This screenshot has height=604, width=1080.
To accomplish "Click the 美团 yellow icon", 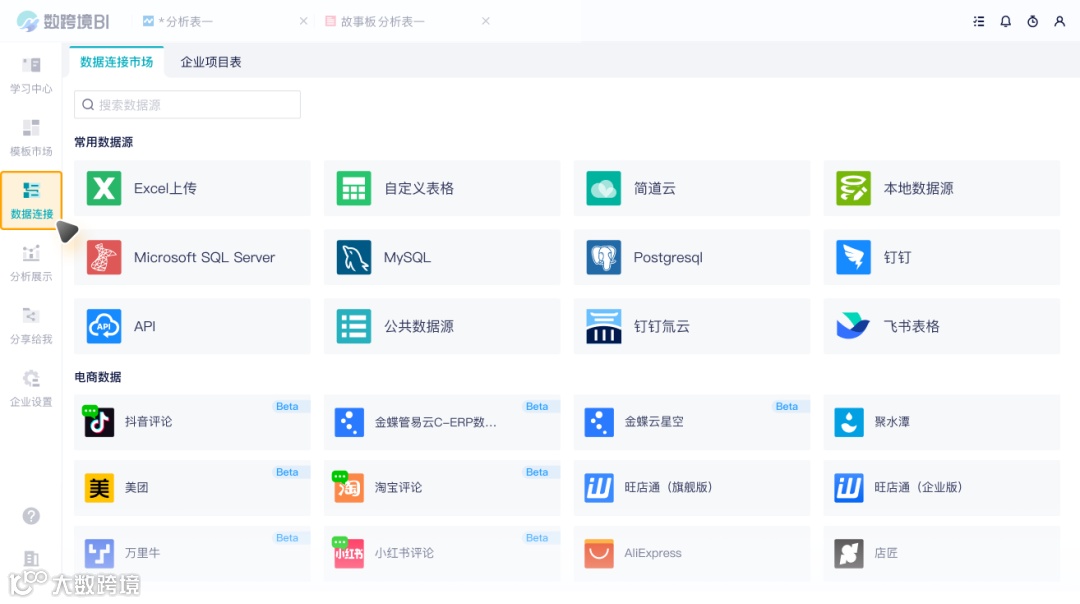I will (x=99, y=488).
